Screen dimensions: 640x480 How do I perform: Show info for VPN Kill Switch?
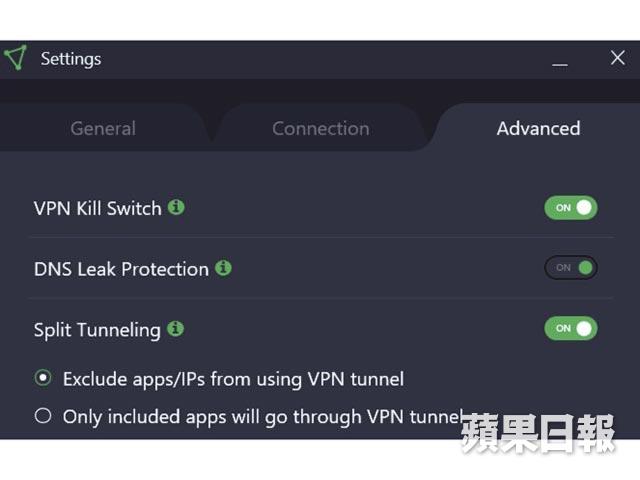[x=176, y=207]
